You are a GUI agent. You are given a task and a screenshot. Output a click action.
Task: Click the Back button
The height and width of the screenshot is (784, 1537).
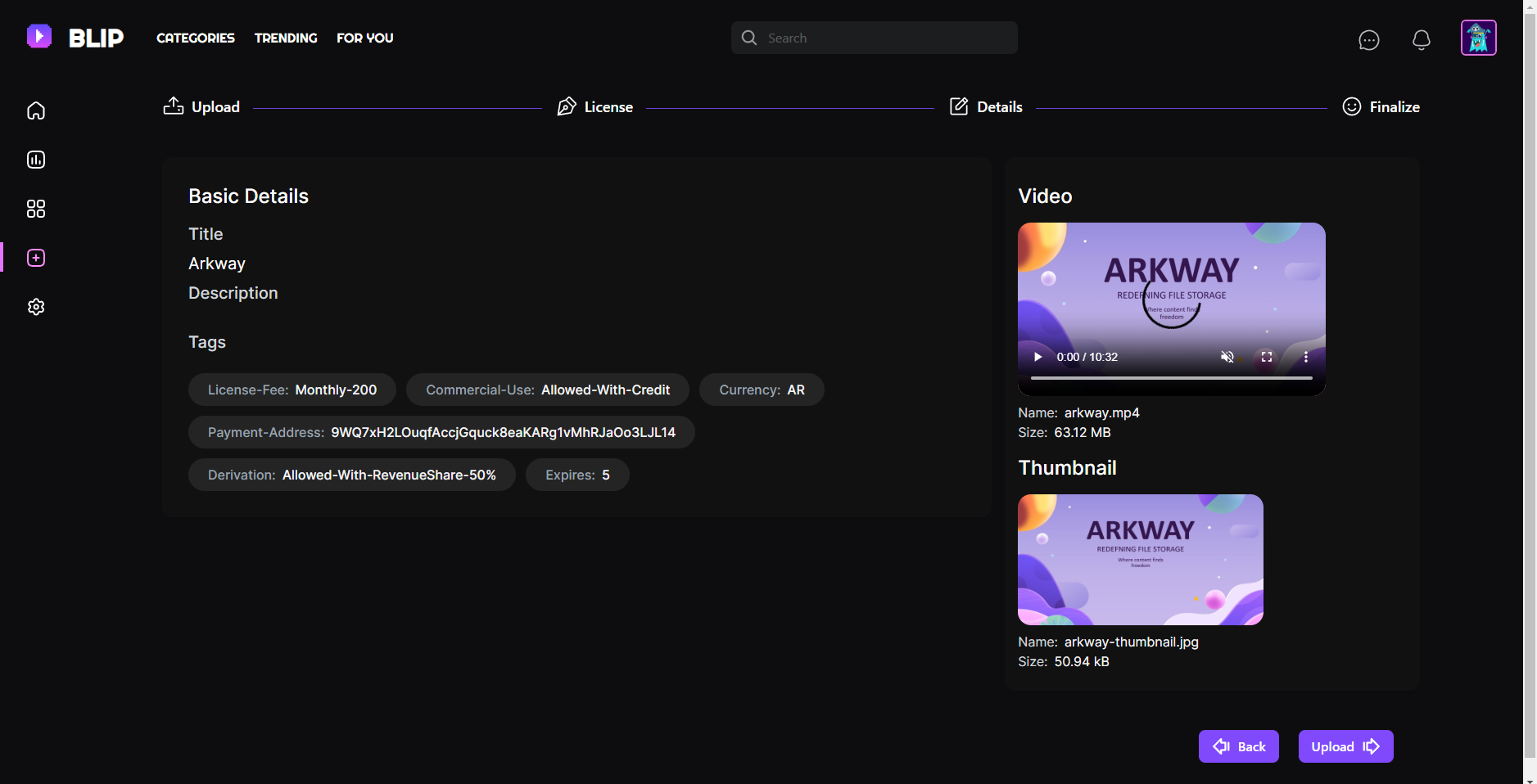point(1239,746)
